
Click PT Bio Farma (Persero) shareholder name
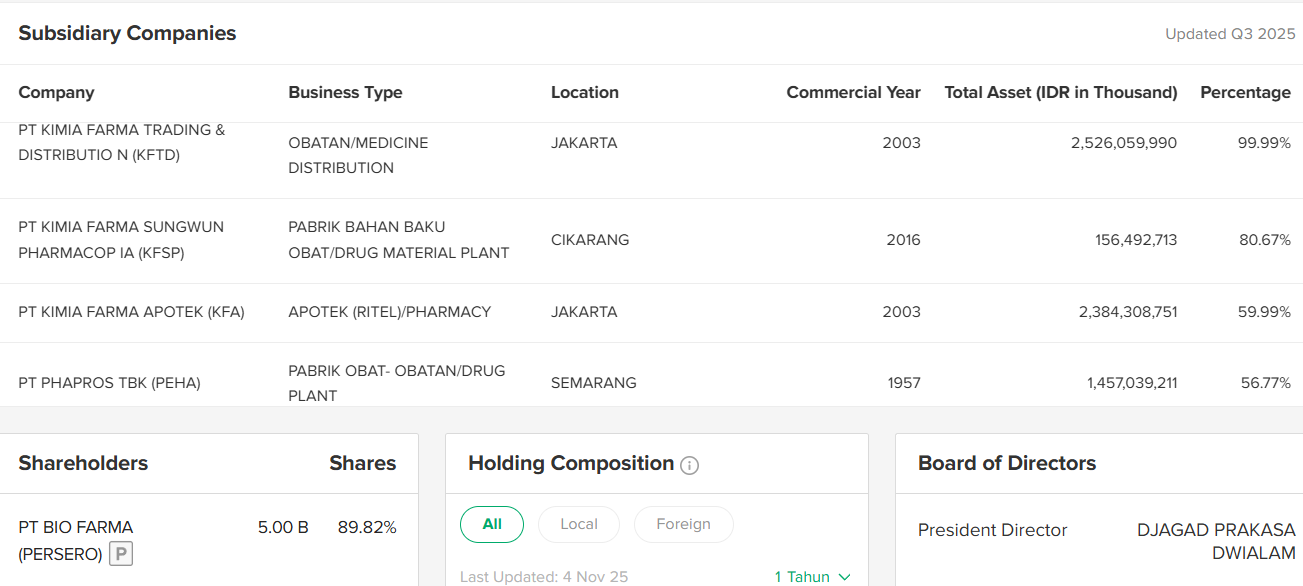point(75,540)
